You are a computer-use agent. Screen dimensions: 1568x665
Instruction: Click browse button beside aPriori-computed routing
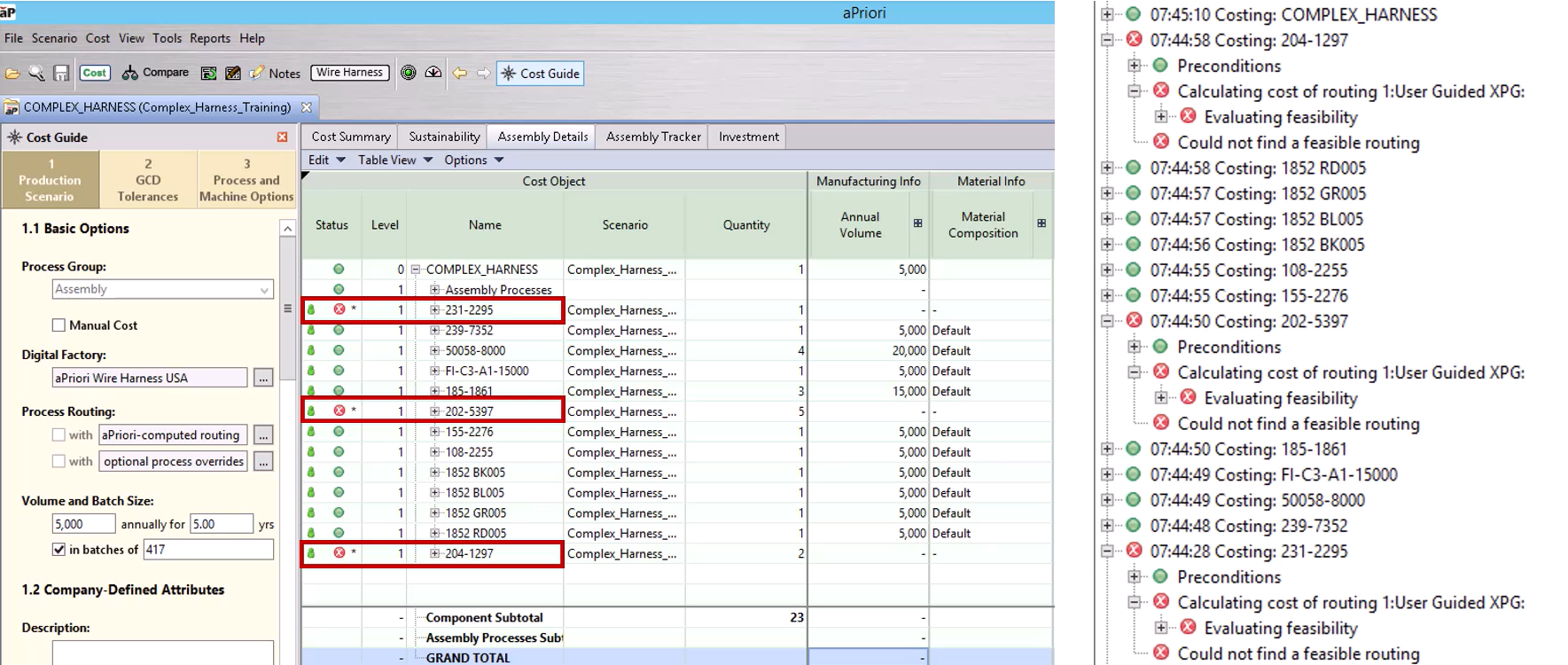click(x=263, y=435)
